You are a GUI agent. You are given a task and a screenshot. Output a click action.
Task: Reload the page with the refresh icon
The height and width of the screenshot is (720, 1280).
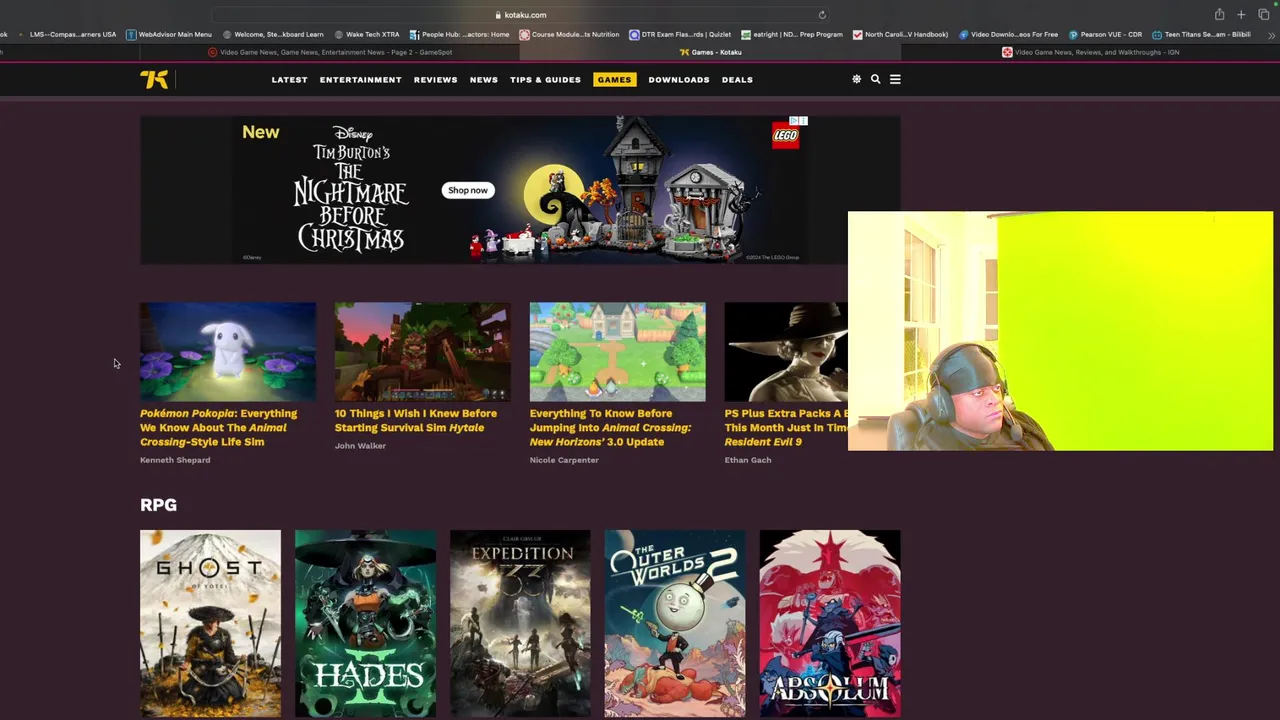[x=822, y=15]
